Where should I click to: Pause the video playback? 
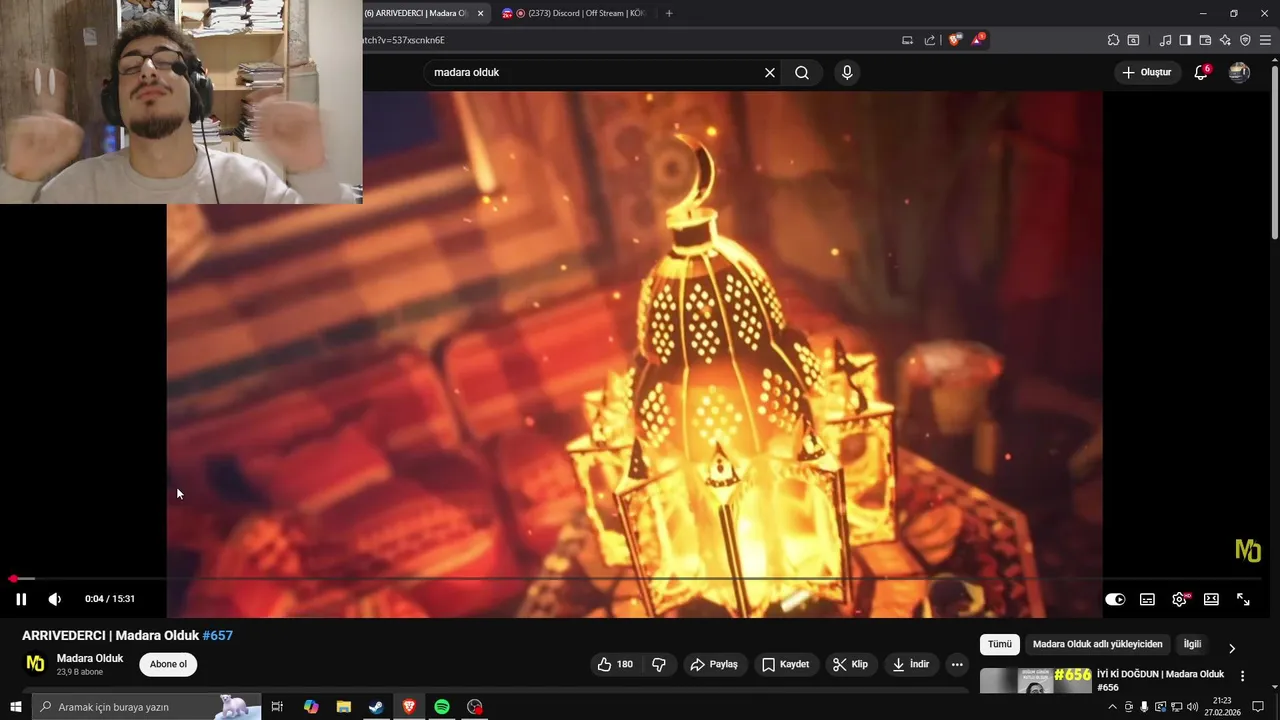pos(21,599)
